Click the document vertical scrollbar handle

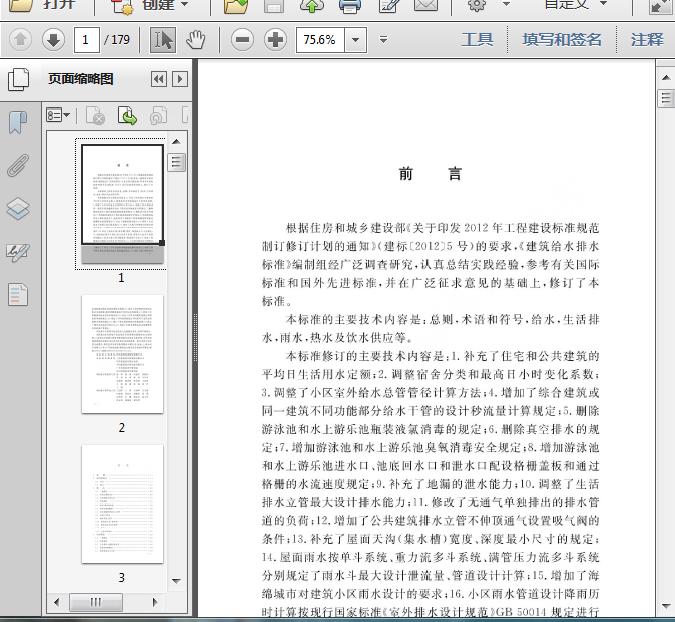666,98
